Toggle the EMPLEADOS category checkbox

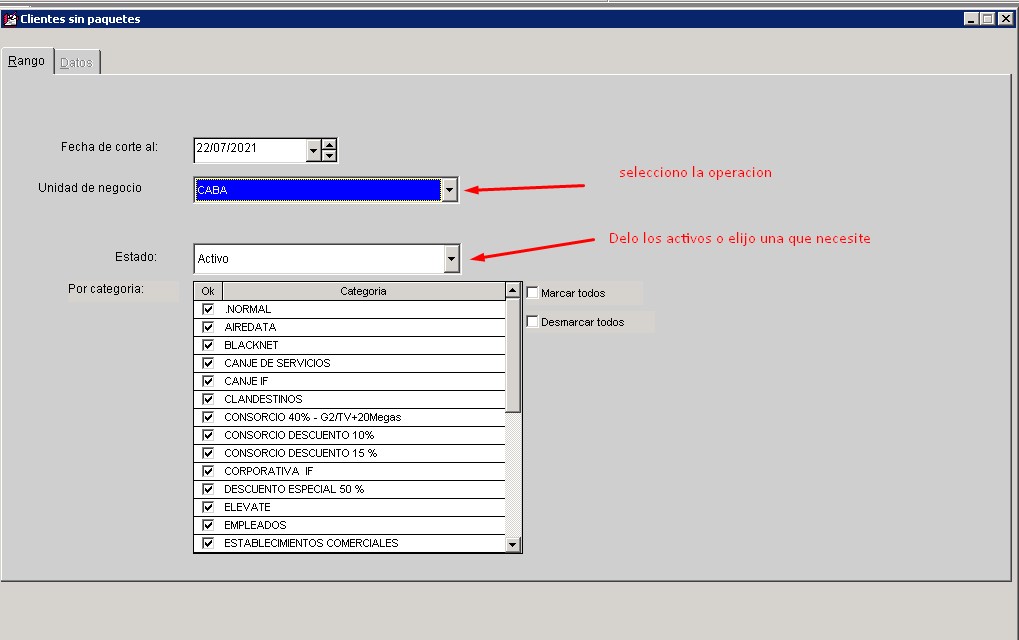(x=208, y=525)
